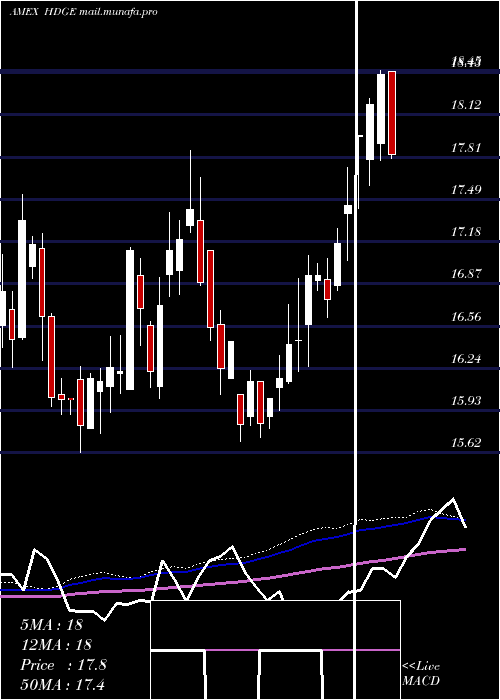Click the 16.24 price axis label
The image size is (500, 700).
click(x=466, y=358)
